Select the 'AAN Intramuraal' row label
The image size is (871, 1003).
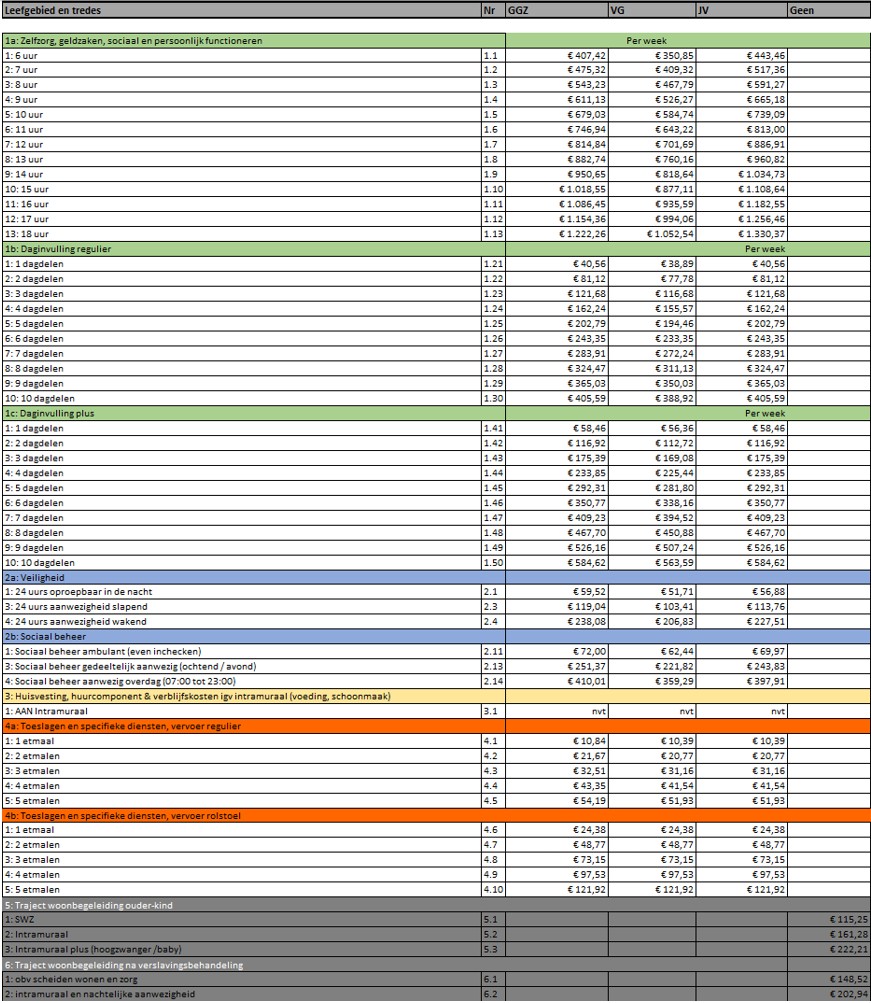[x=240, y=711]
